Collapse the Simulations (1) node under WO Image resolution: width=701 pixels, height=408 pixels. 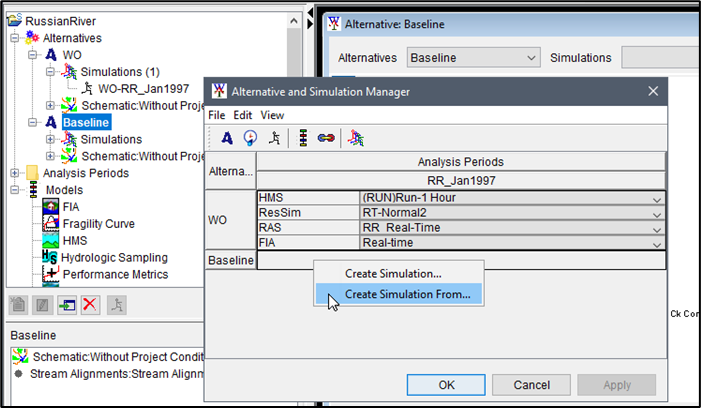(50, 72)
